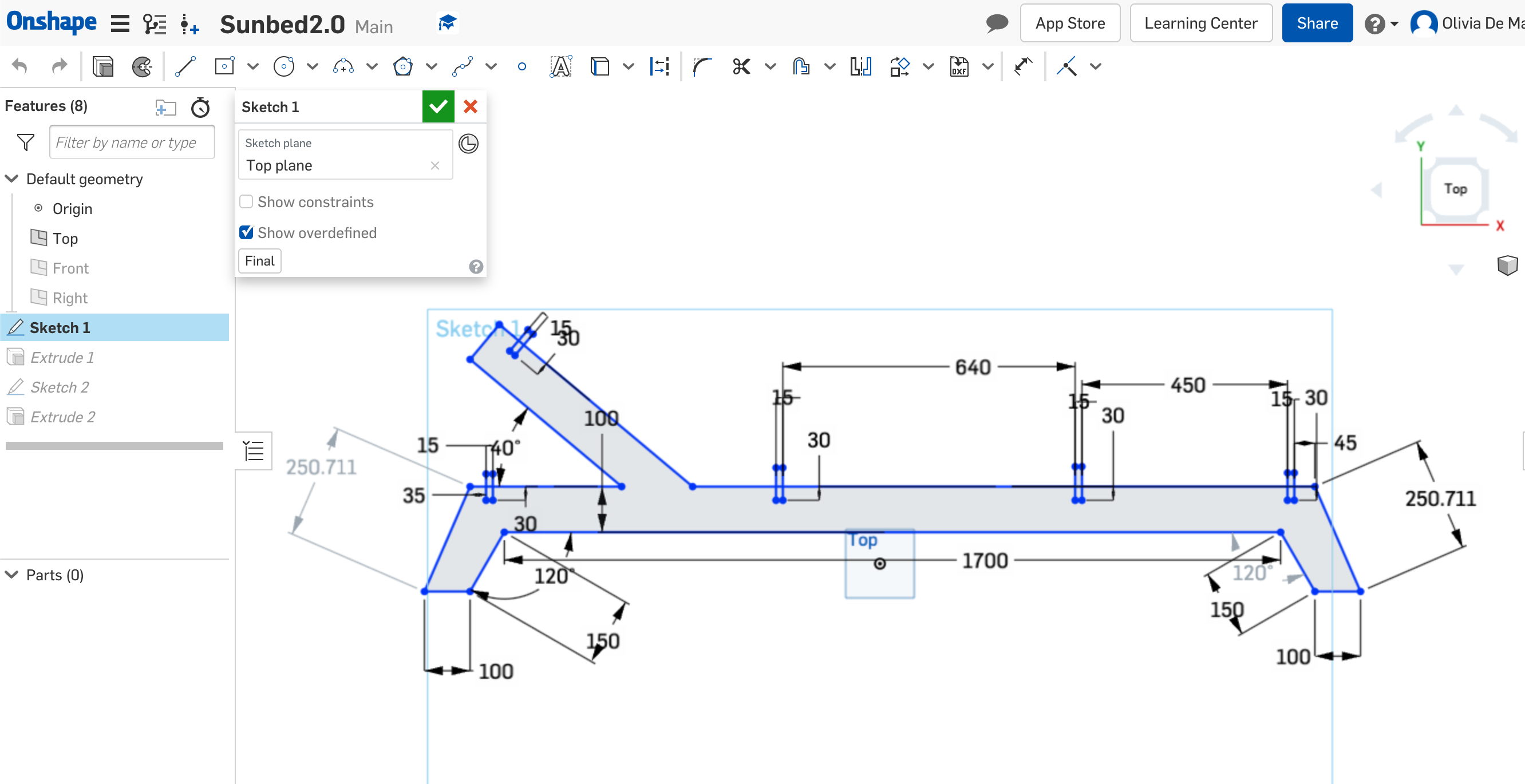Click the blue Share button

1317,23
